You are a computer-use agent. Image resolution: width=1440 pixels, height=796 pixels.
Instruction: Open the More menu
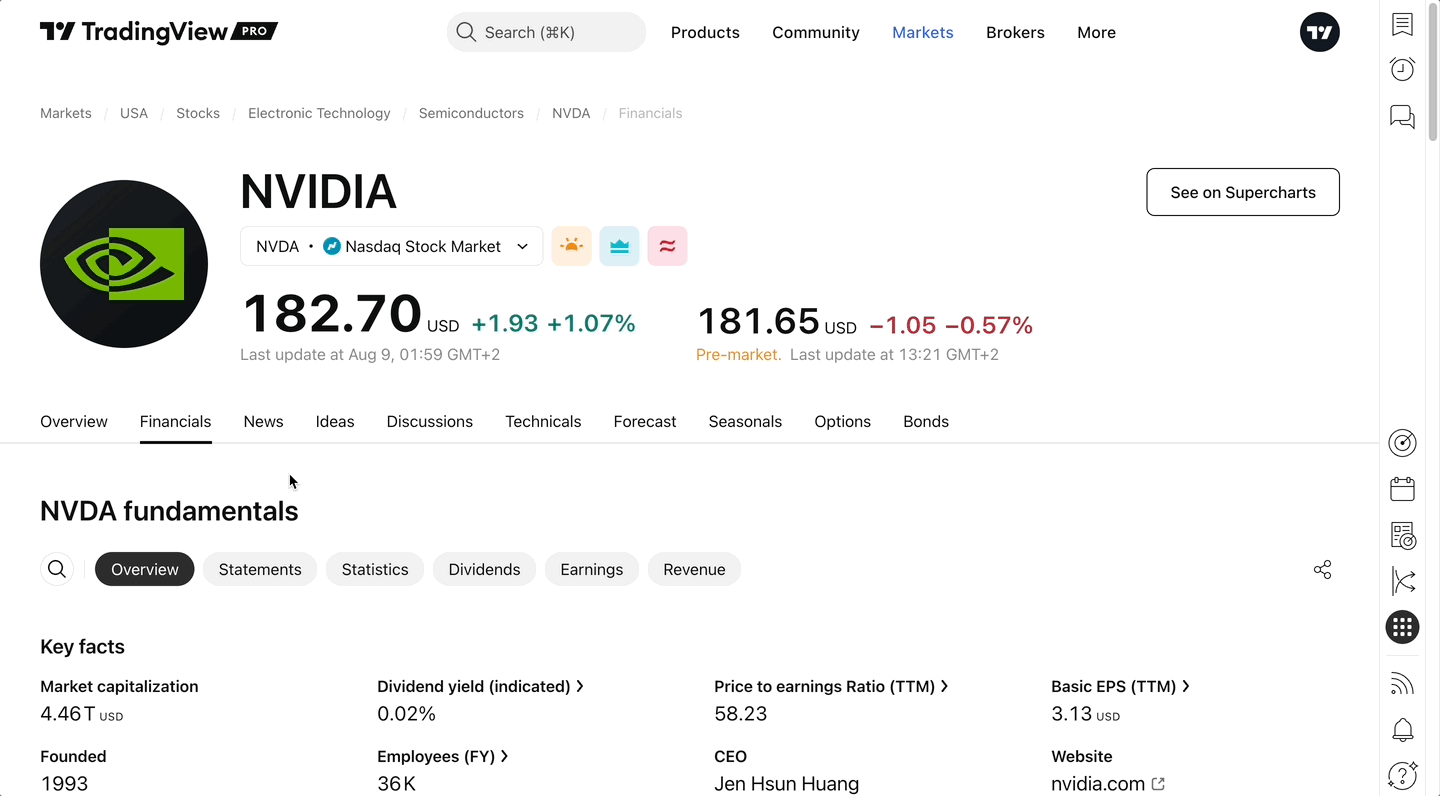point(1096,32)
